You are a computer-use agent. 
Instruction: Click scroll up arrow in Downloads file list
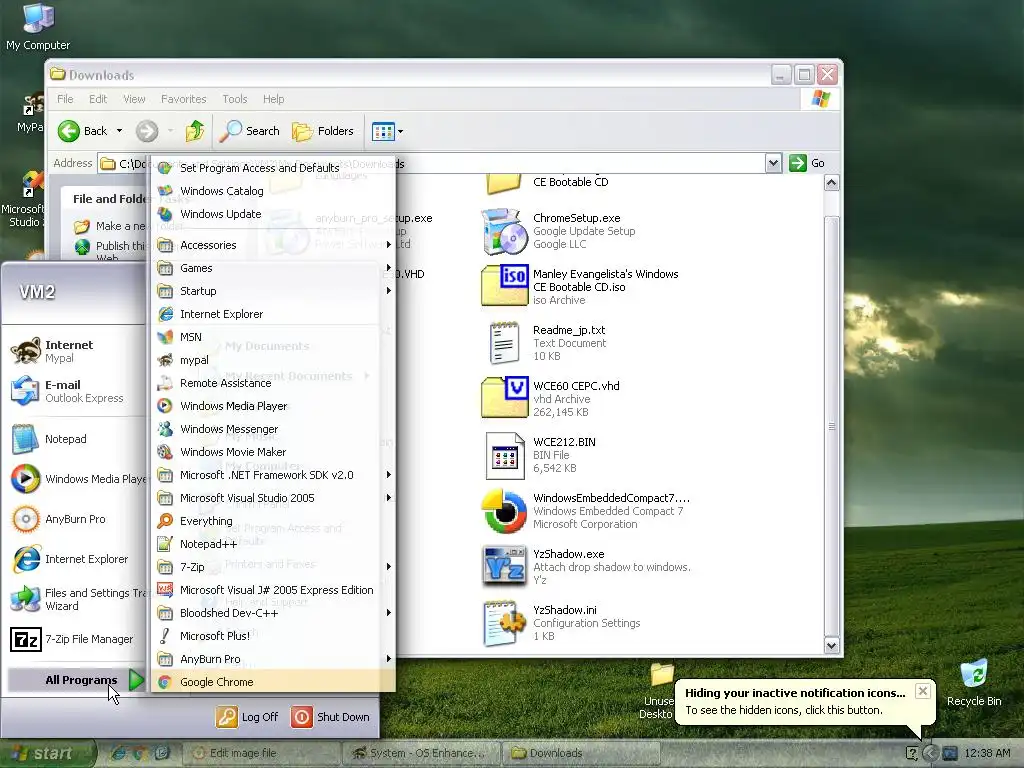coord(831,183)
